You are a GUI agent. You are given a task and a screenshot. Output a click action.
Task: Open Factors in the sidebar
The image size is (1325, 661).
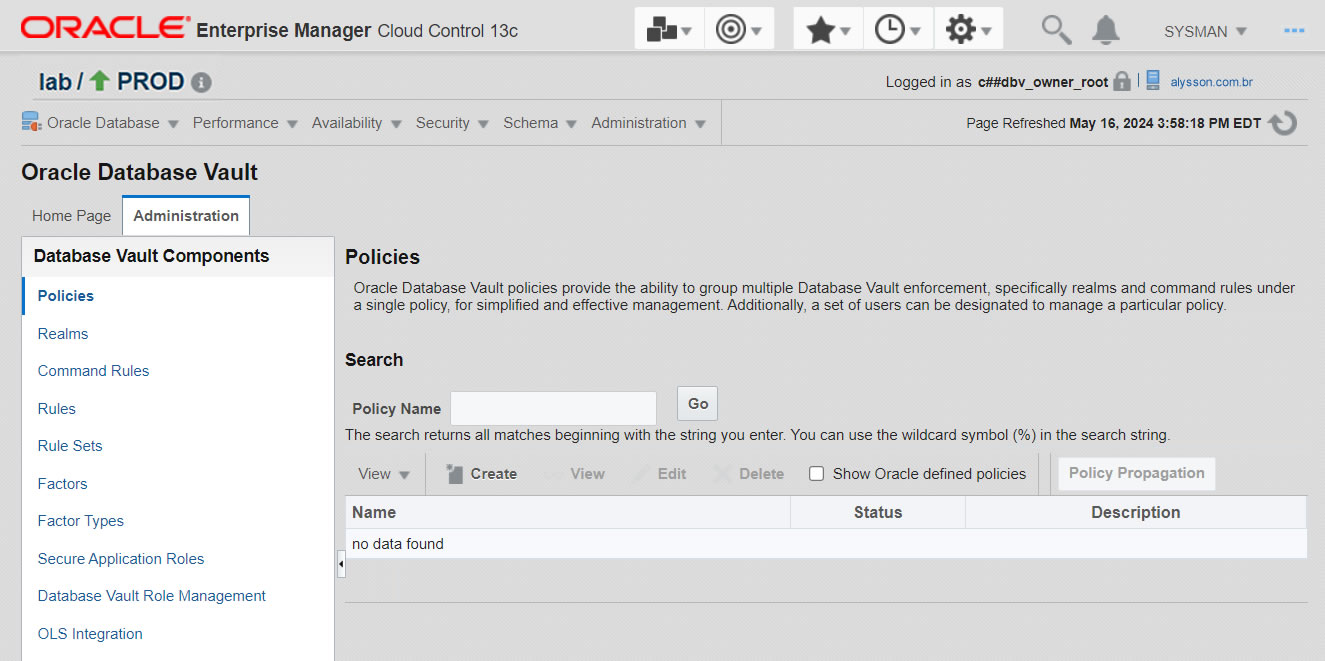63,484
